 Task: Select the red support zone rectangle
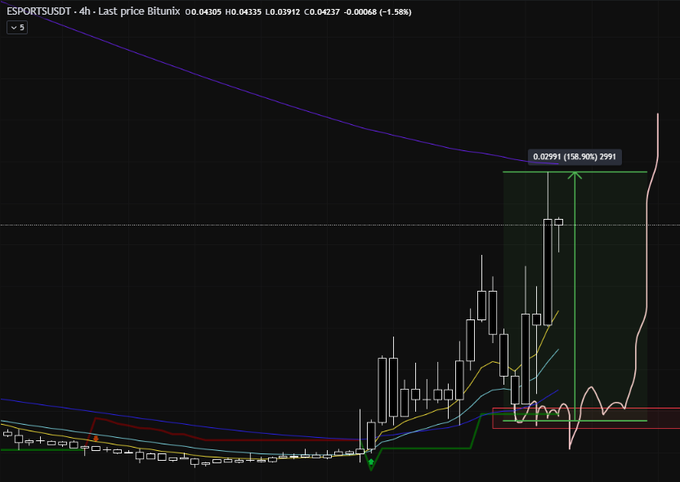click(x=586, y=418)
